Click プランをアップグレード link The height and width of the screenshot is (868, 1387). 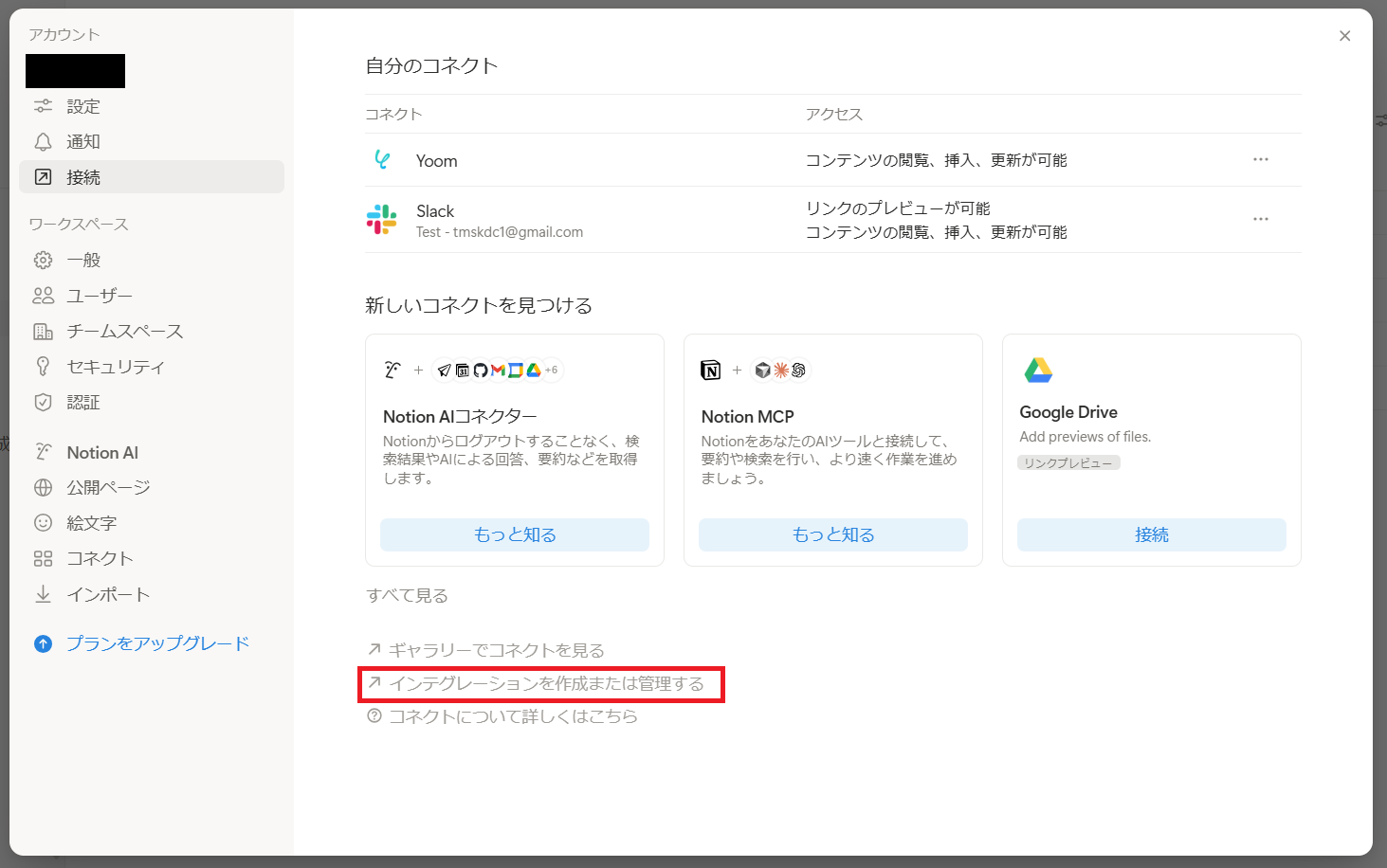[158, 644]
